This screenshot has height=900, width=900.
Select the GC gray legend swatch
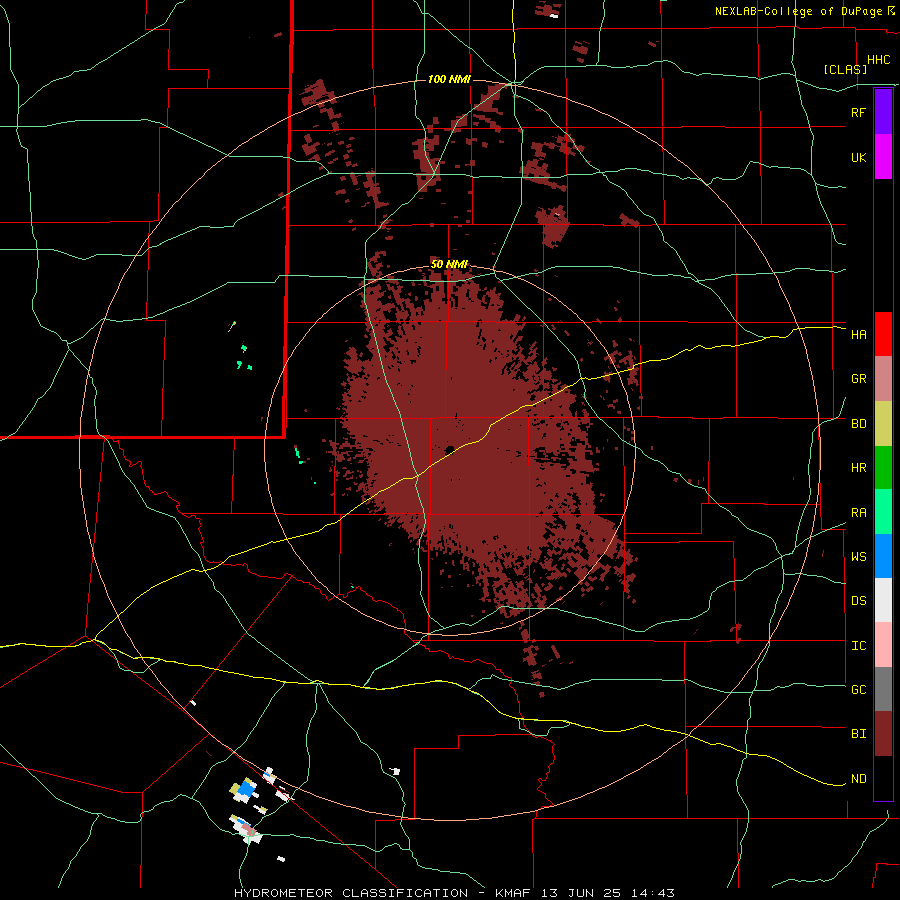tap(883, 689)
